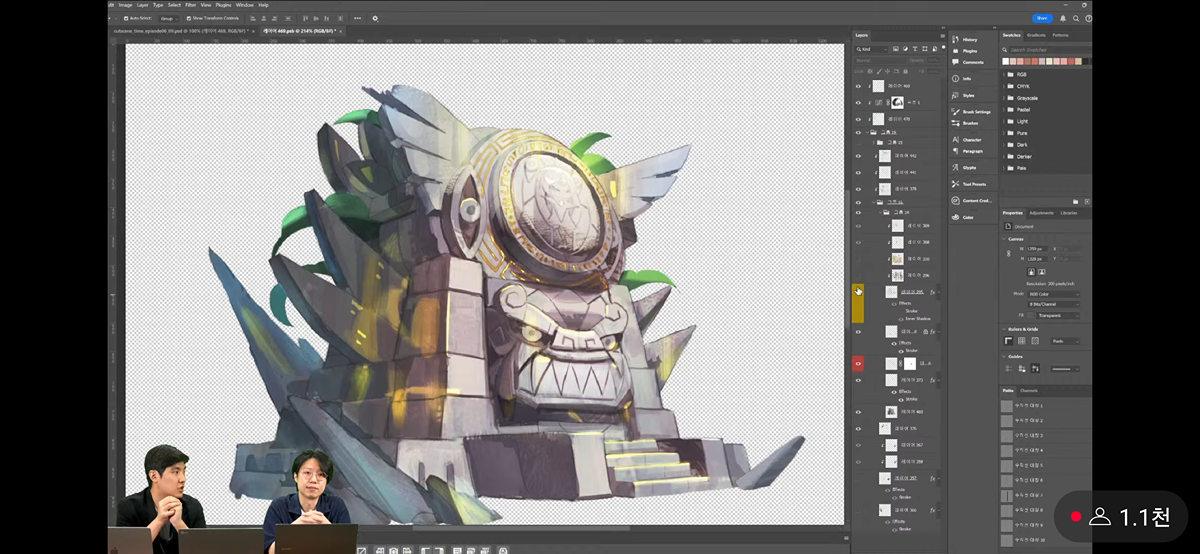This screenshot has height=554, width=1200.
Task: Switch to the Channels tab
Action: click(x=1029, y=390)
